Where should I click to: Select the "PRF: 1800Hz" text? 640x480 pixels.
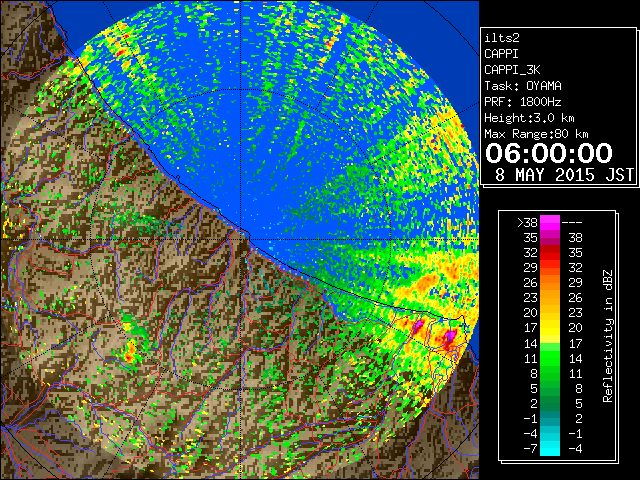(x=523, y=102)
